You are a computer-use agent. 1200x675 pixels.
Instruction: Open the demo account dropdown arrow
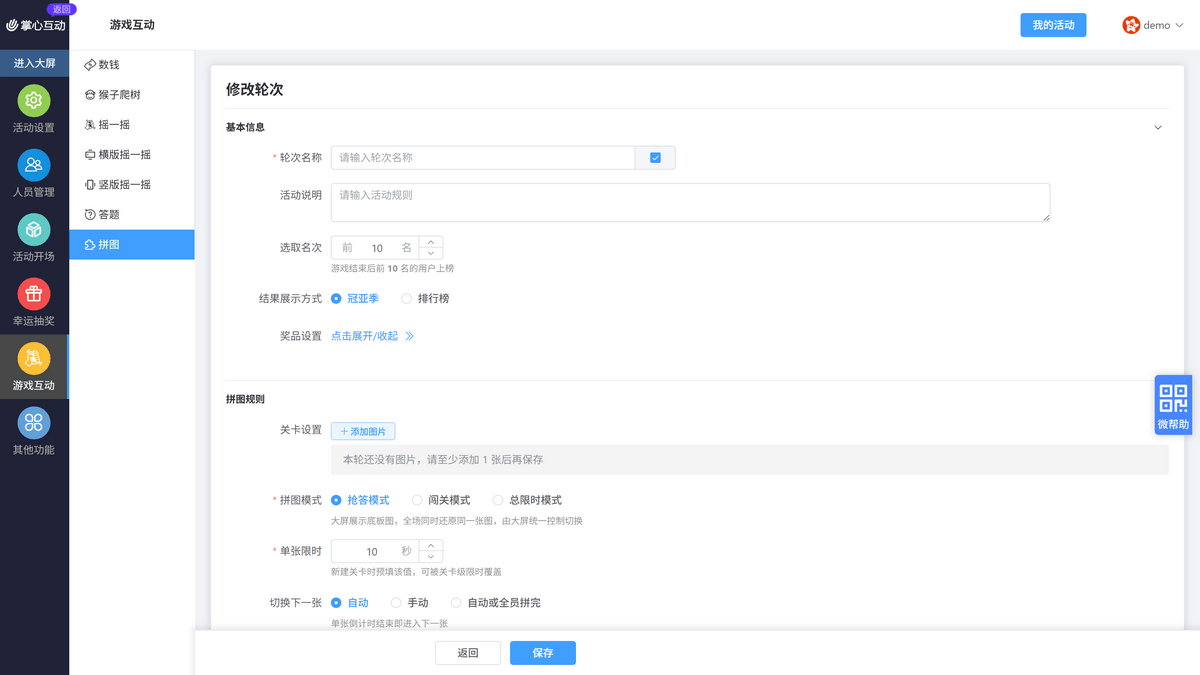(1179, 26)
